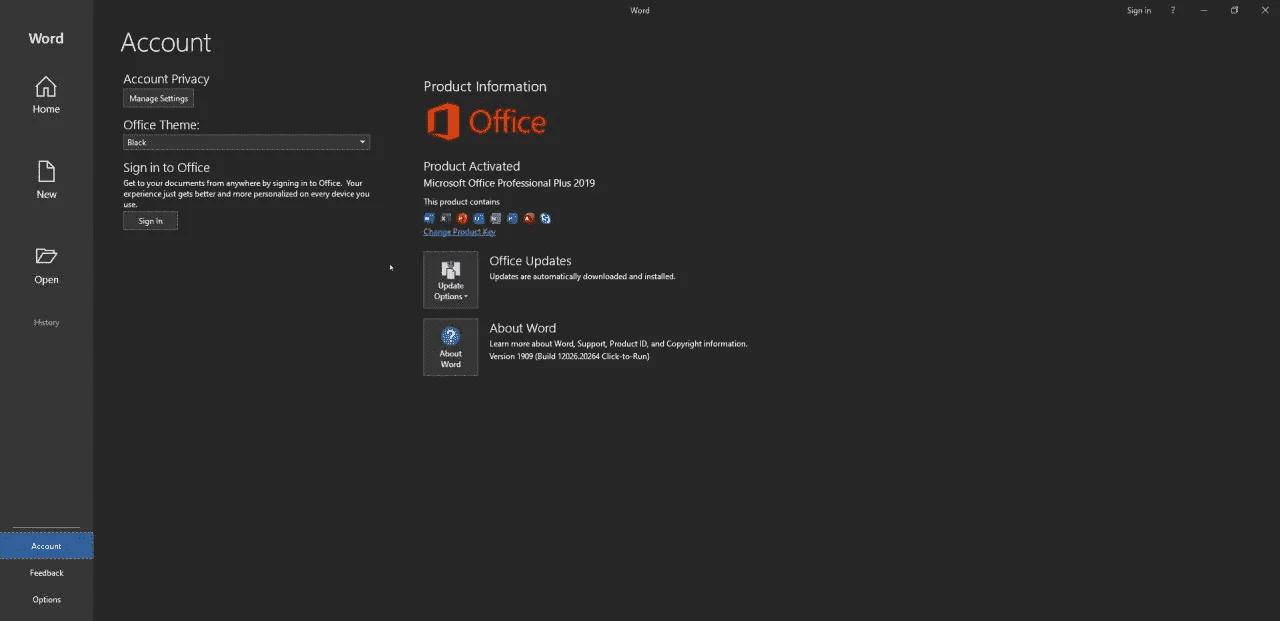Click the Manage Settings button
The height and width of the screenshot is (621, 1280).
coord(158,99)
